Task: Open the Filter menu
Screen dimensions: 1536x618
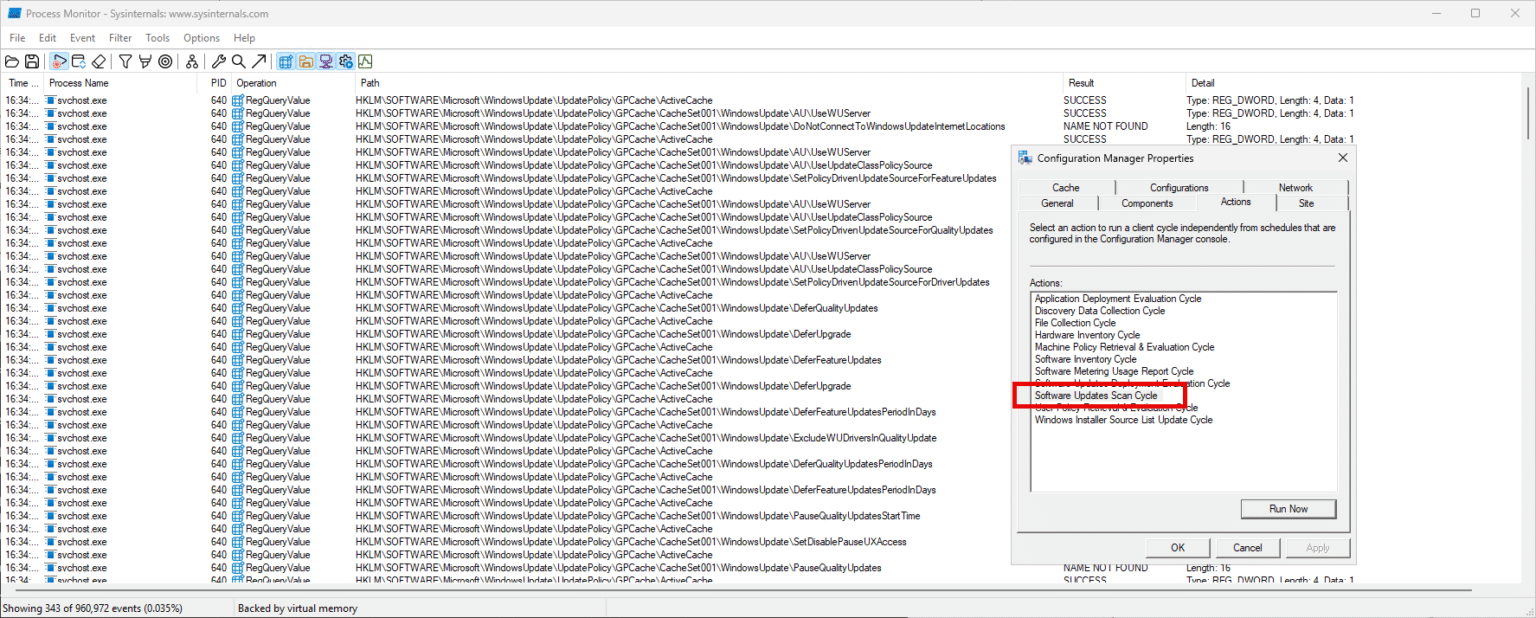Action: tap(120, 37)
